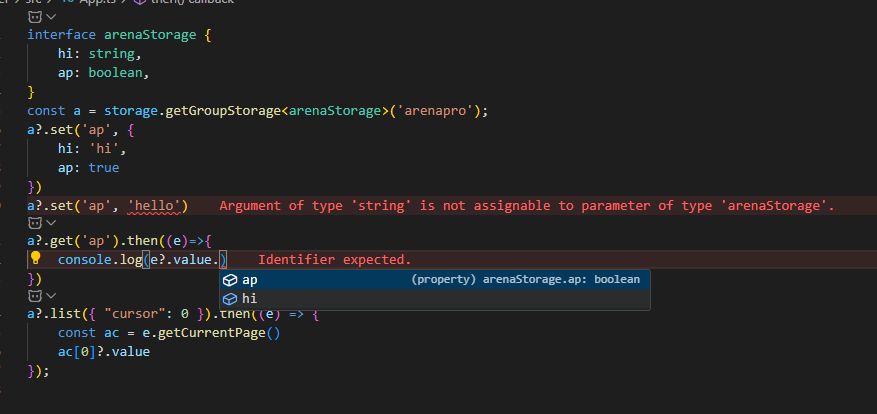
Task: Click the 'Argument of type string' error text
Action: 526,206
